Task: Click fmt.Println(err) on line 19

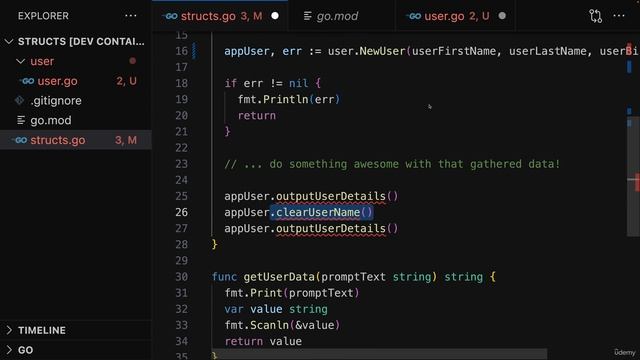Action: point(289,99)
